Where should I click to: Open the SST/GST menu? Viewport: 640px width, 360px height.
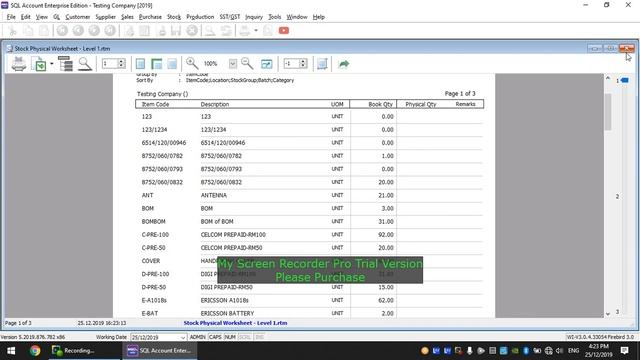[x=230, y=17]
